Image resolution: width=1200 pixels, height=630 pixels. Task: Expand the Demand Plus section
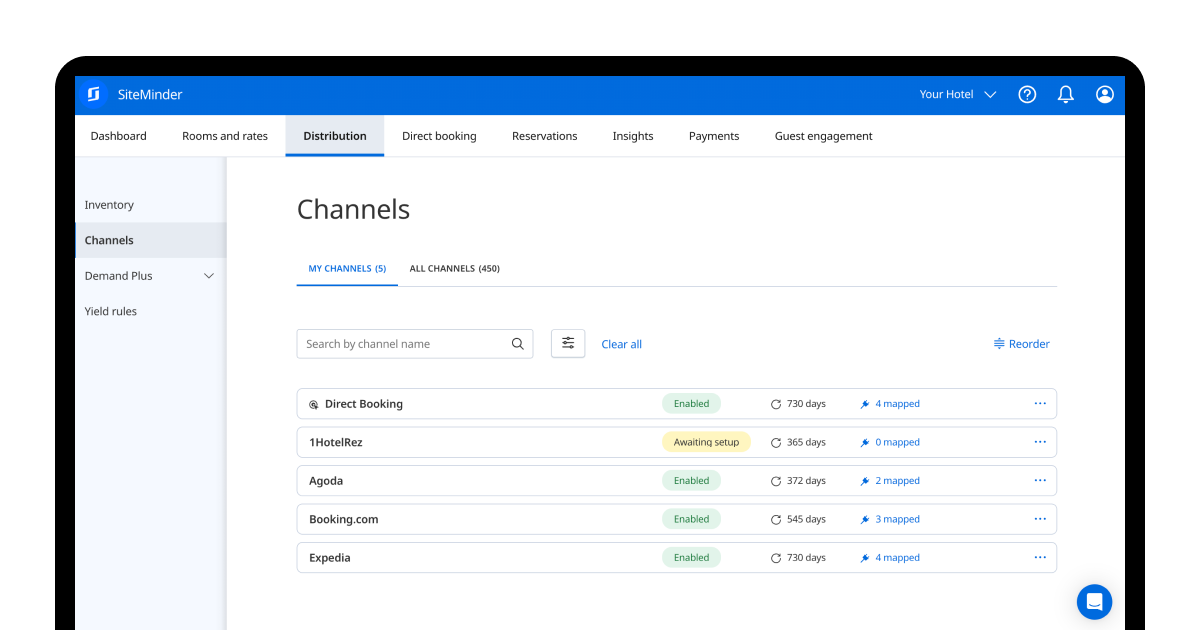tap(209, 275)
